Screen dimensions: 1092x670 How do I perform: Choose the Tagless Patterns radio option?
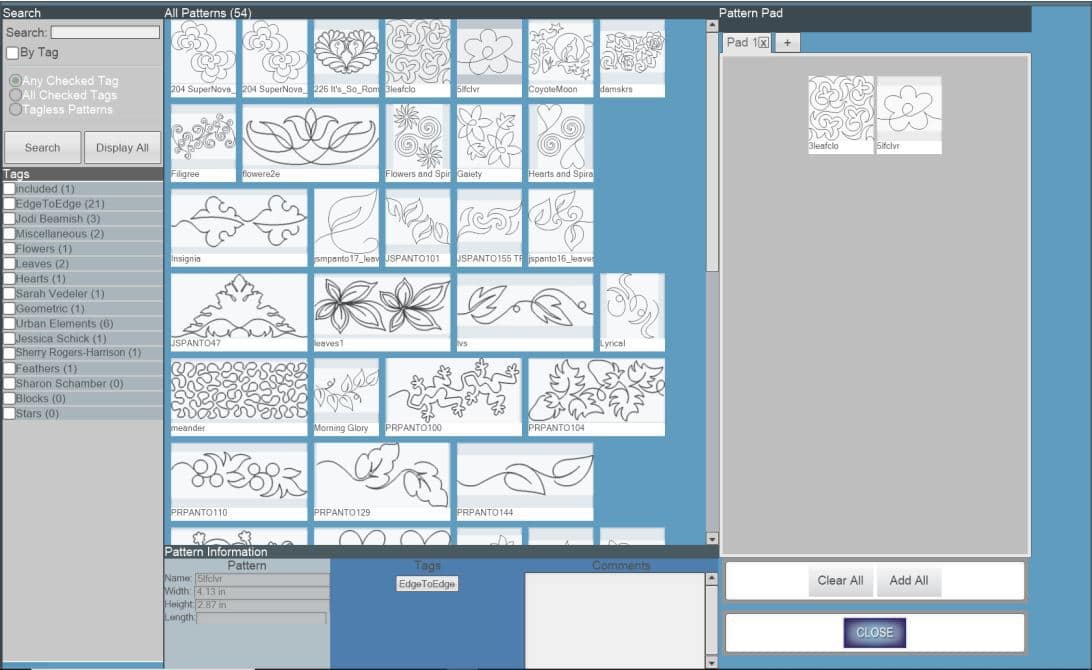click(15, 109)
